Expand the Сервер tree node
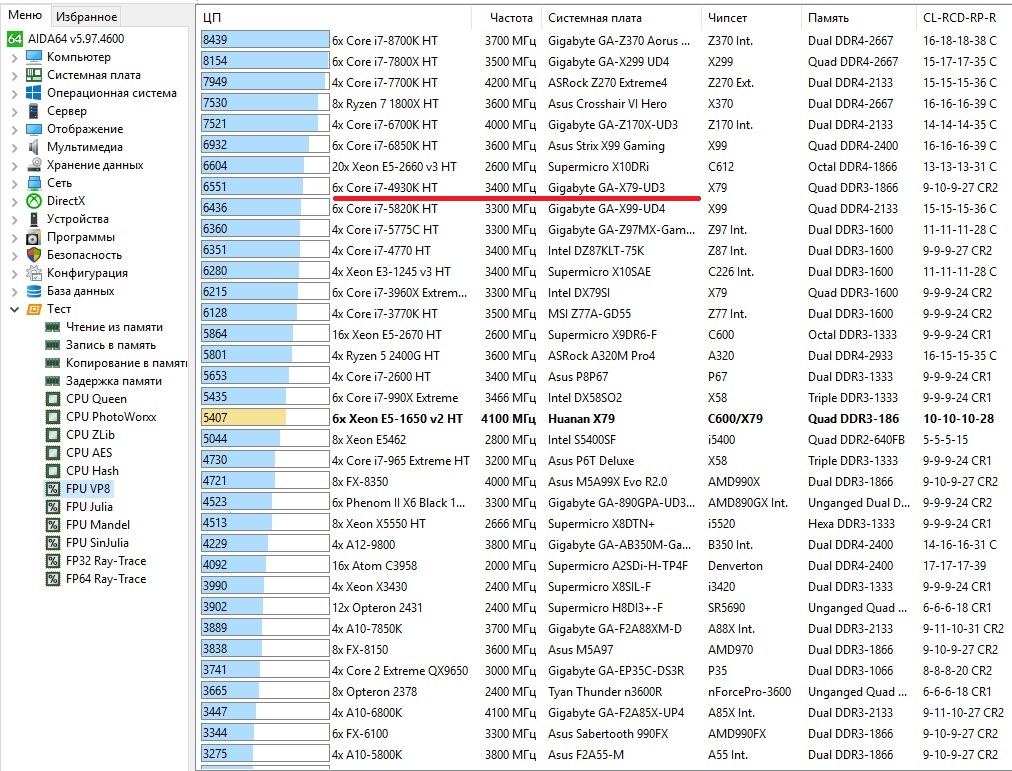 pos(15,112)
